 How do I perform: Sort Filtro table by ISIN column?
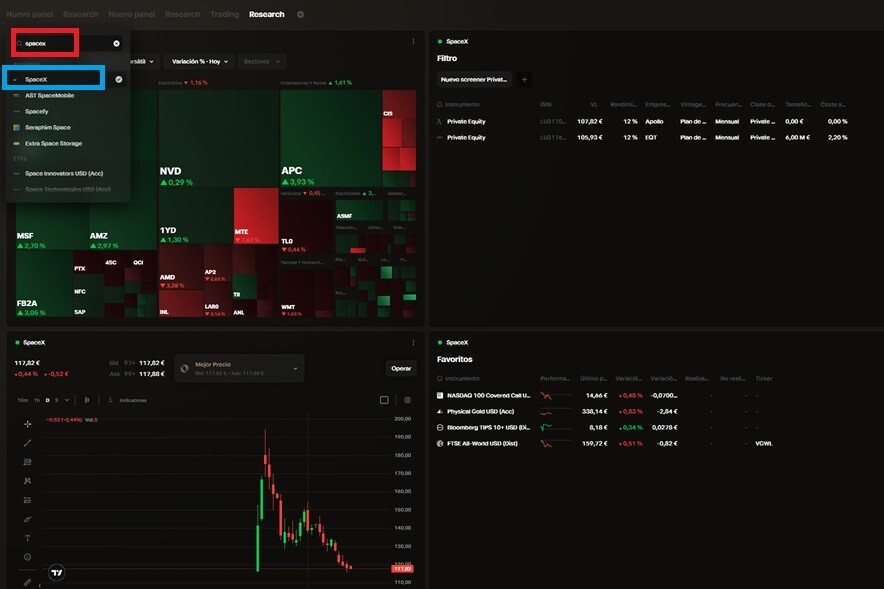click(546, 105)
